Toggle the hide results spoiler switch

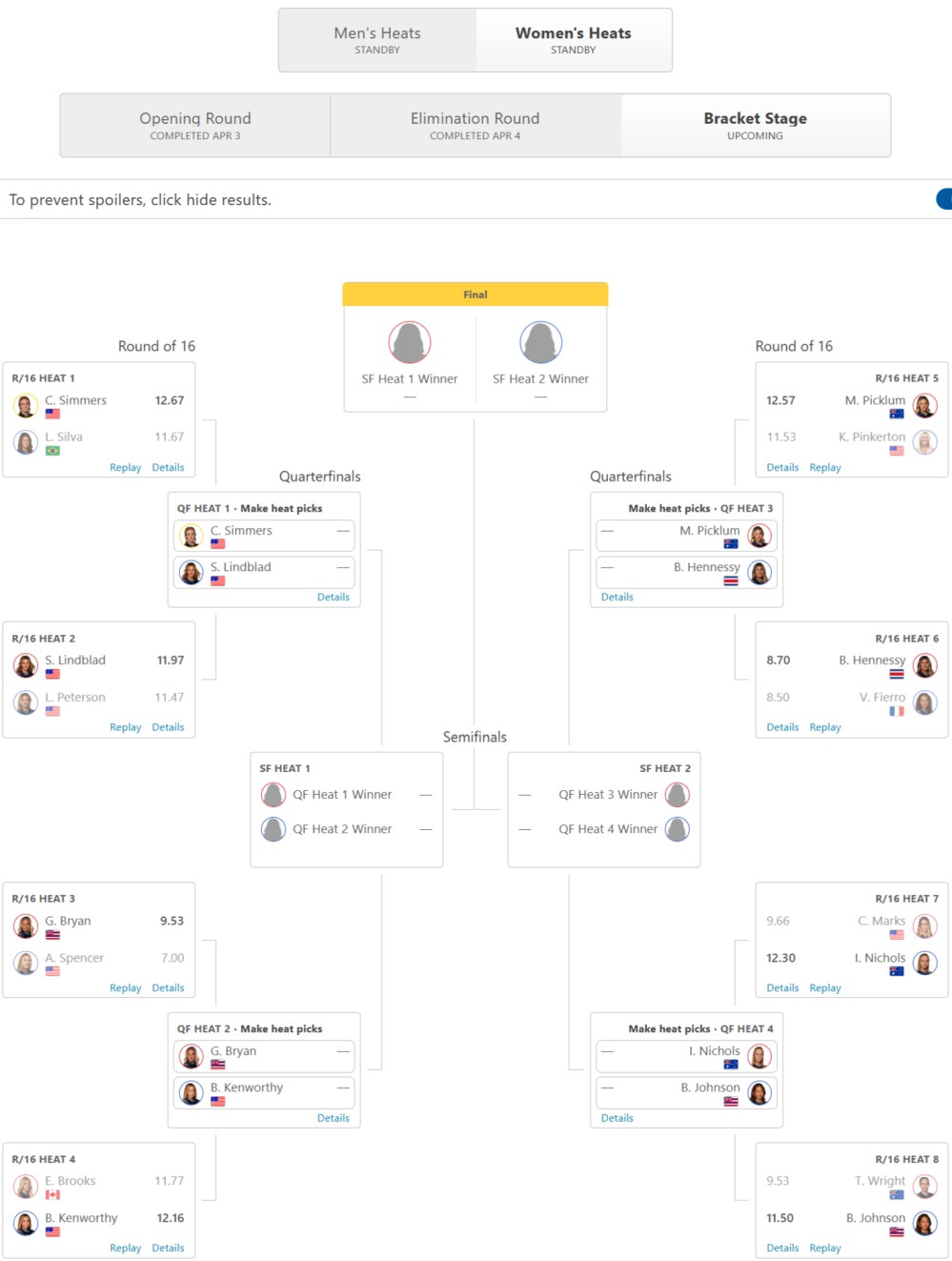[x=943, y=199]
